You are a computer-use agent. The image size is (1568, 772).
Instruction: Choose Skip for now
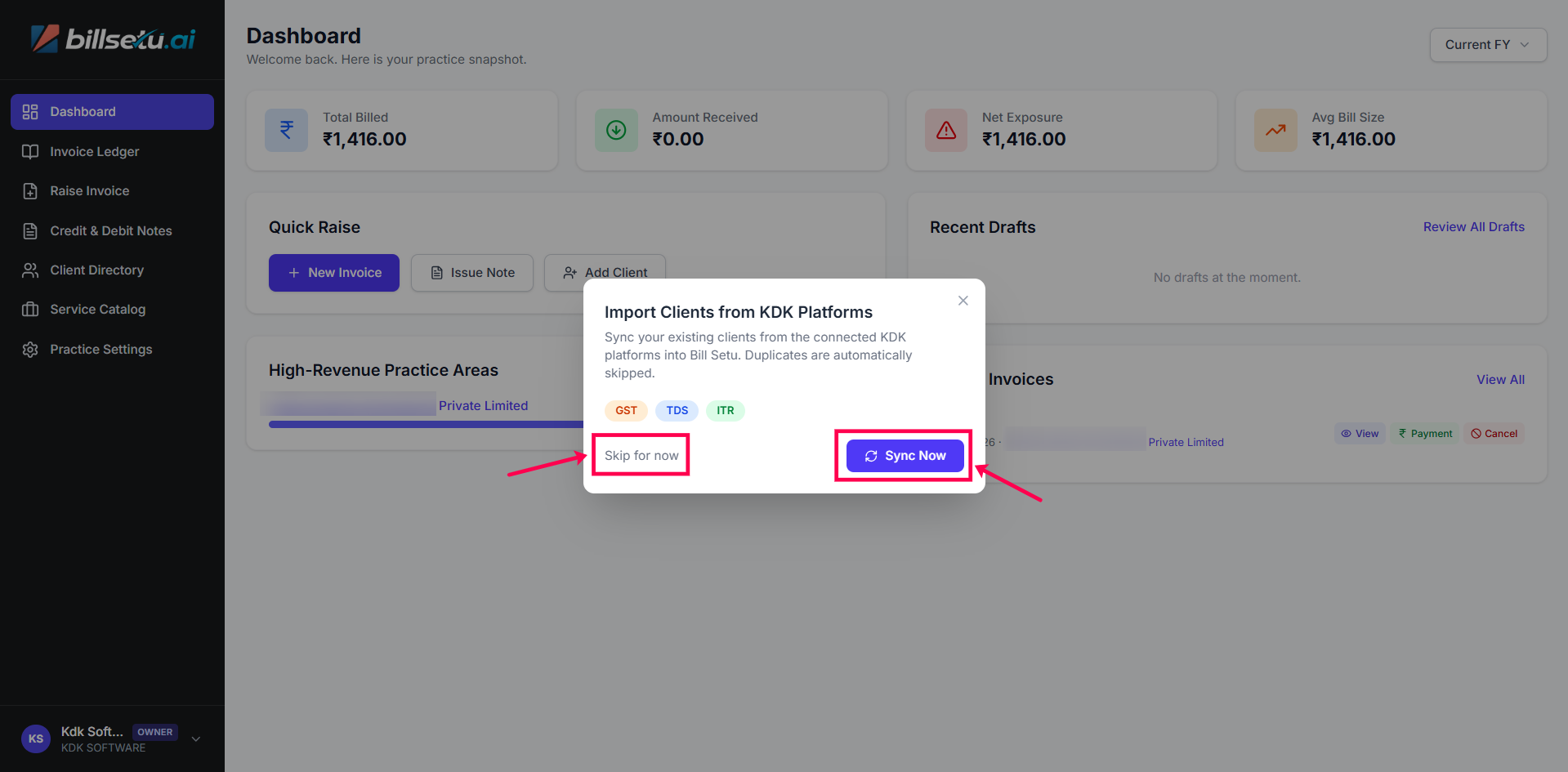pyautogui.click(x=641, y=455)
